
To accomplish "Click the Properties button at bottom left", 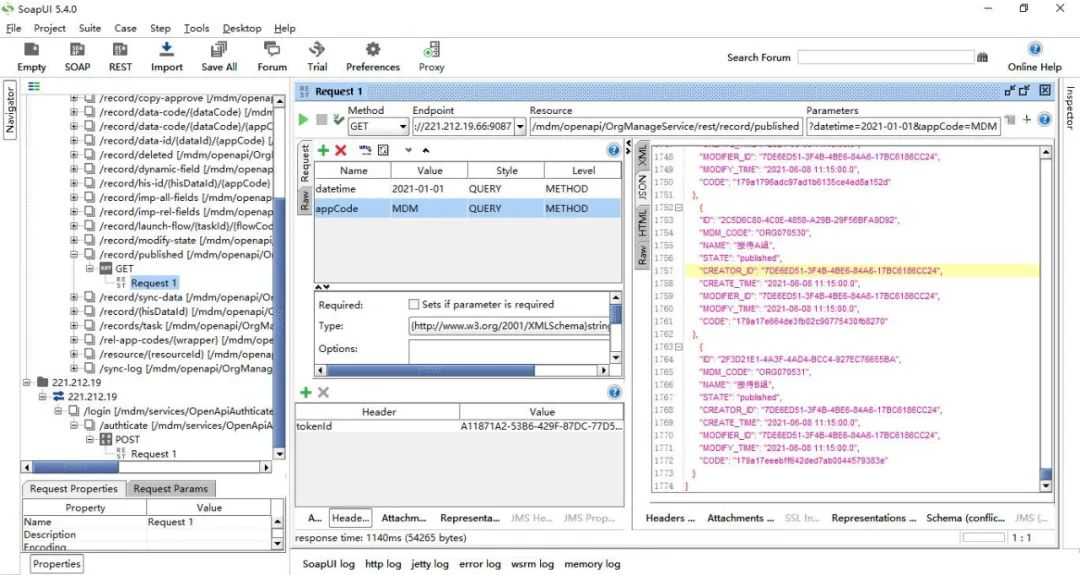I will click(x=57, y=563).
